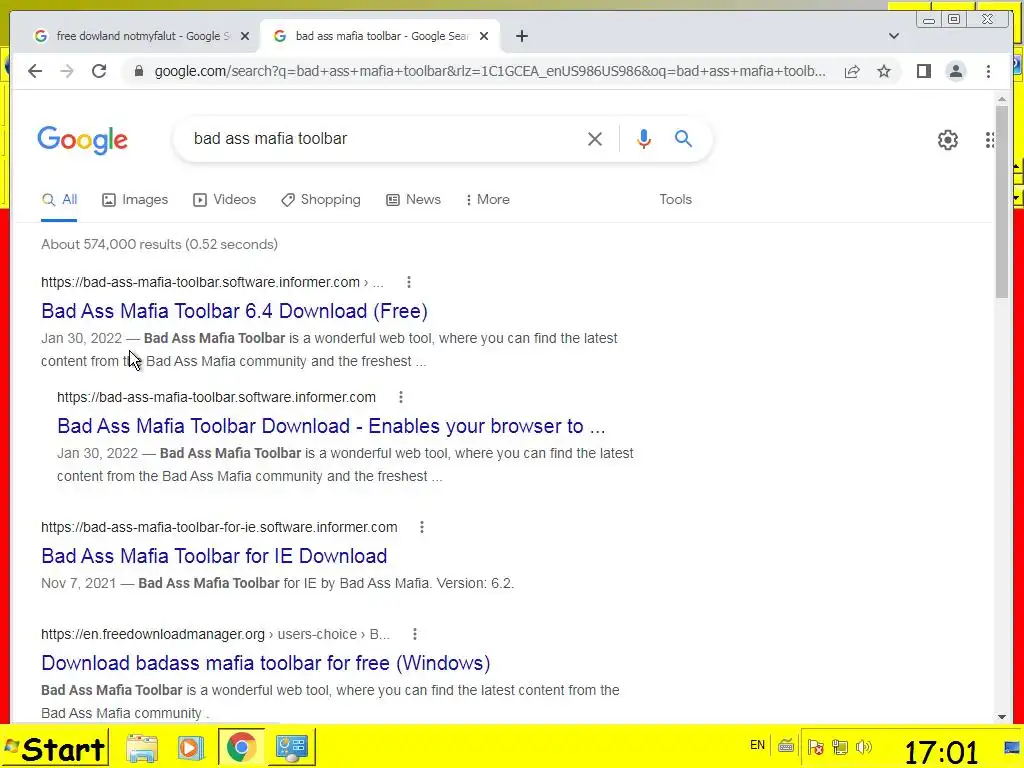This screenshot has width=1024, height=768.
Task: Open Google logo home link
Action: pyautogui.click(x=82, y=140)
